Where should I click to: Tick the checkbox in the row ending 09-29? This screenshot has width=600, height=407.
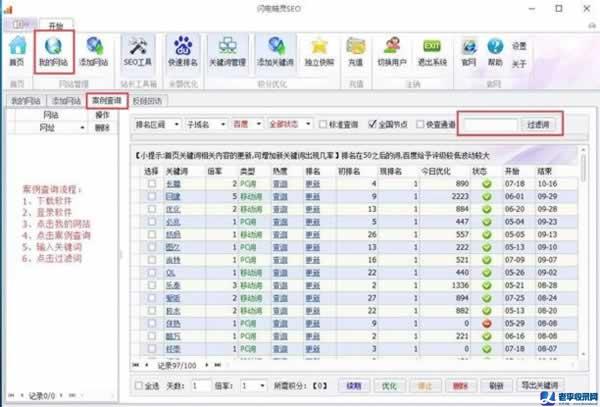coord(152,196)
